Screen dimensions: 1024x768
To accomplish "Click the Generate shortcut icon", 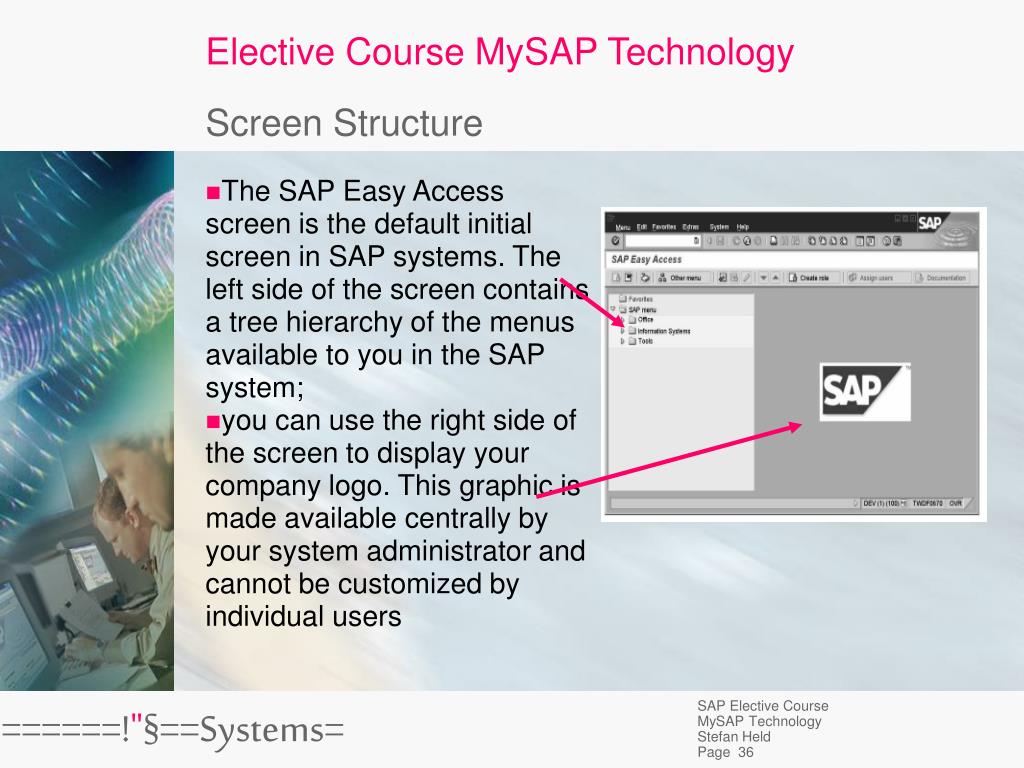I will (871, 241).
